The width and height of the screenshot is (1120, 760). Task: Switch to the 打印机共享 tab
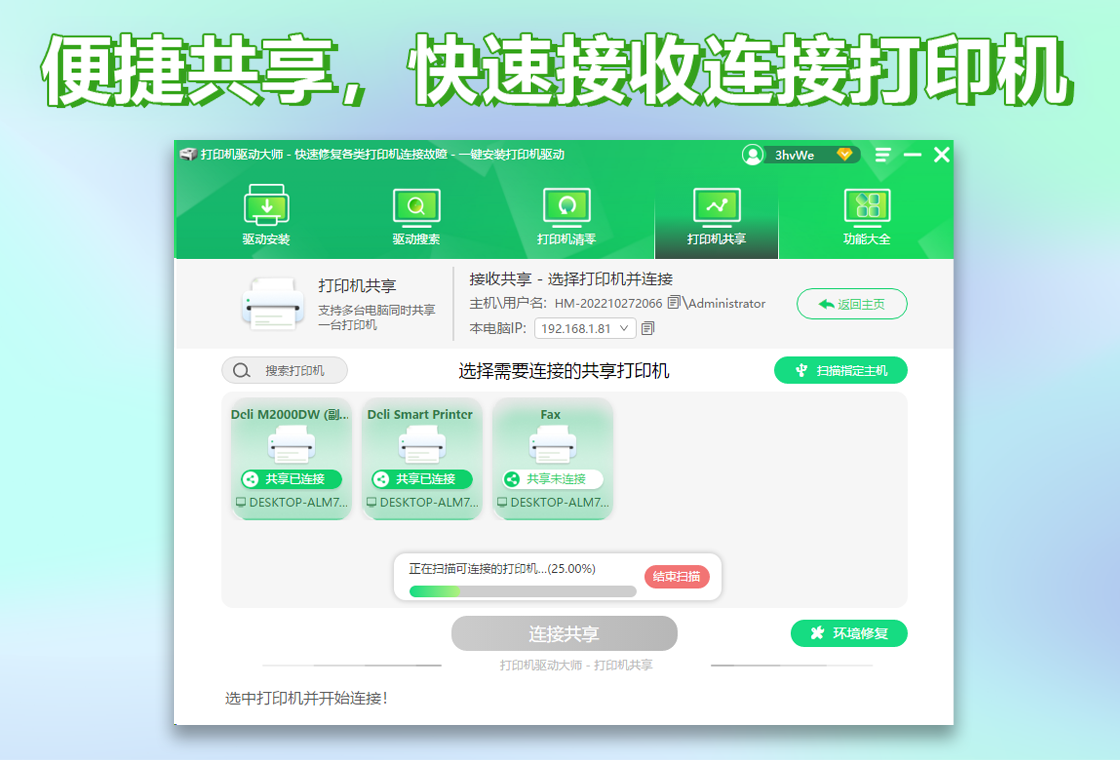(x=716, y=216)
